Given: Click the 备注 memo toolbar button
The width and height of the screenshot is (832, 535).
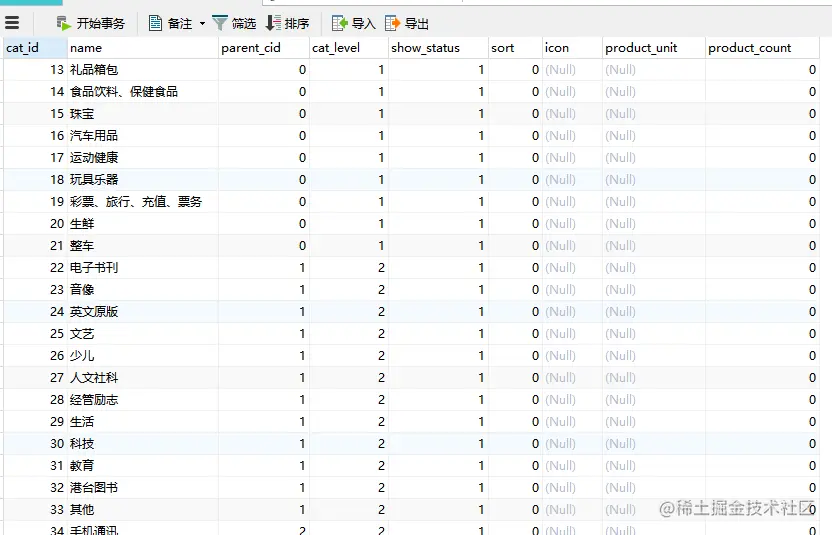Looking at the screenshot, I should 170,23.
